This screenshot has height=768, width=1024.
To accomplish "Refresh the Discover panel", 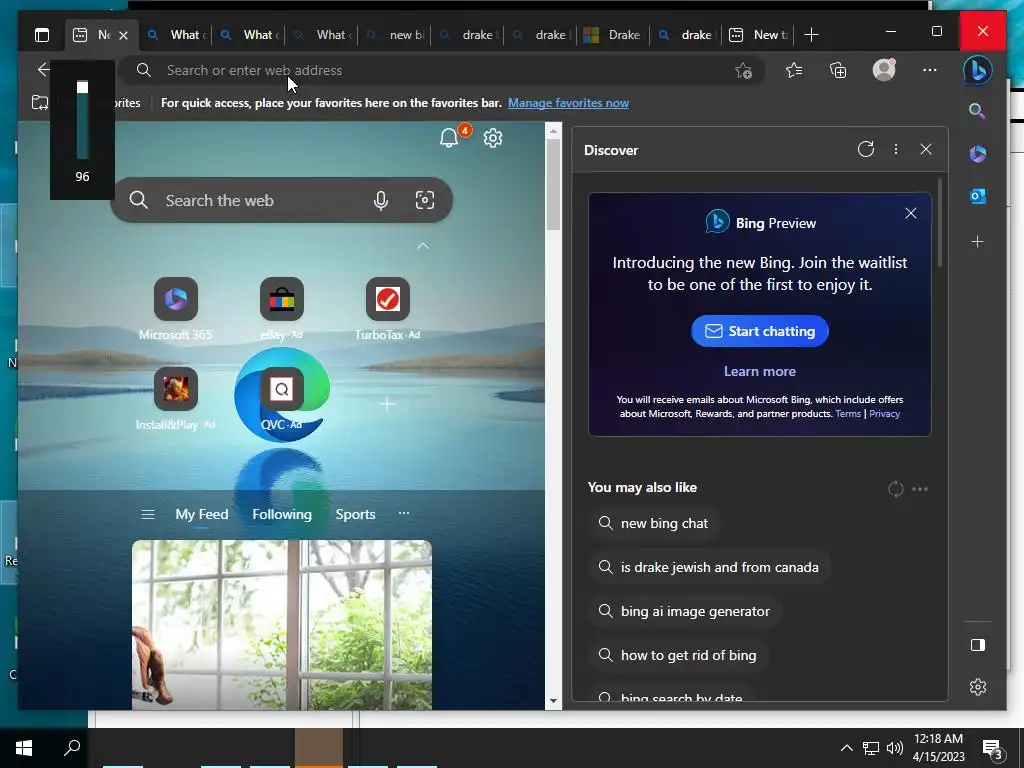I will click(866, 150).
